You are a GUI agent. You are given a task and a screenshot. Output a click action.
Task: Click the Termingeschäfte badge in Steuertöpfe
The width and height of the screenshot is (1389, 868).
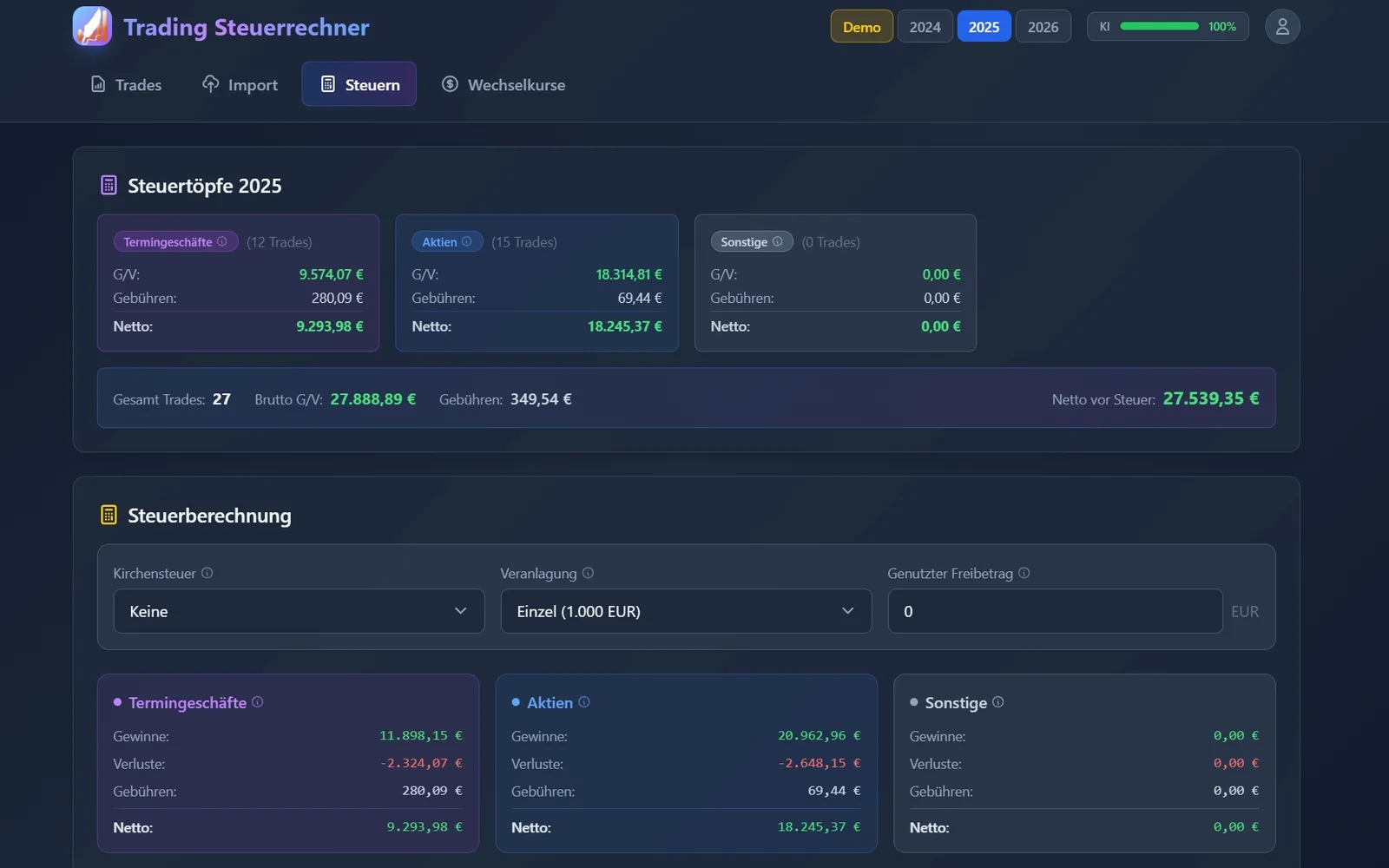[x=176, y=241]
